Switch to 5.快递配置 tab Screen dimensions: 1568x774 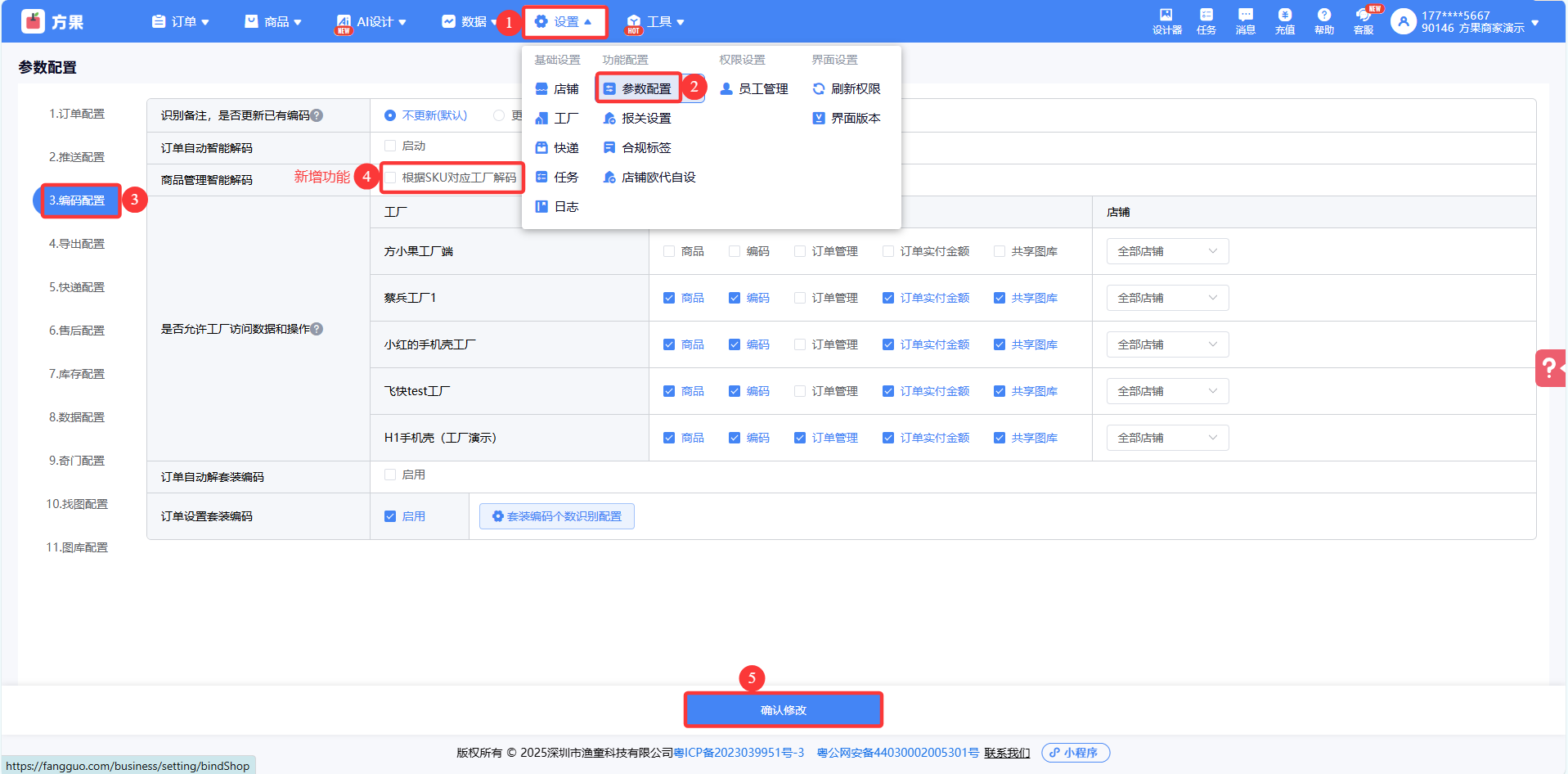click(77, 287)
